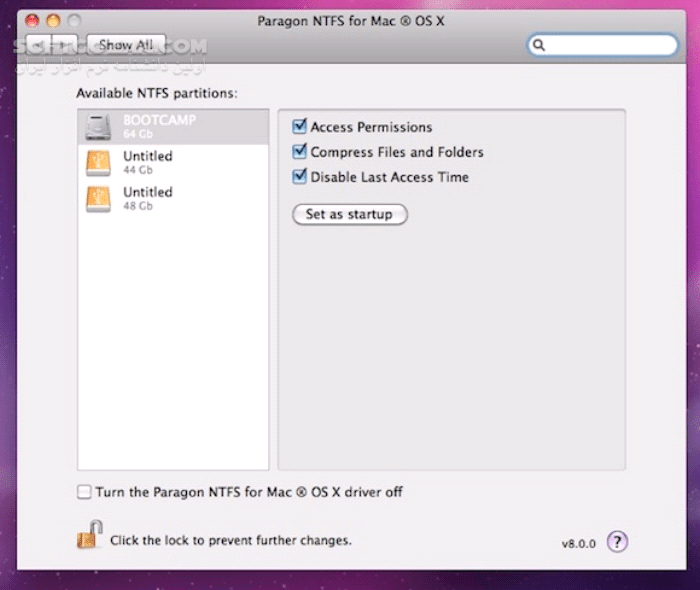The height and width of the screenshot is (590, 700).
Task: Click the Available NTFS partitions label
Action: click(x=157, y=93)
